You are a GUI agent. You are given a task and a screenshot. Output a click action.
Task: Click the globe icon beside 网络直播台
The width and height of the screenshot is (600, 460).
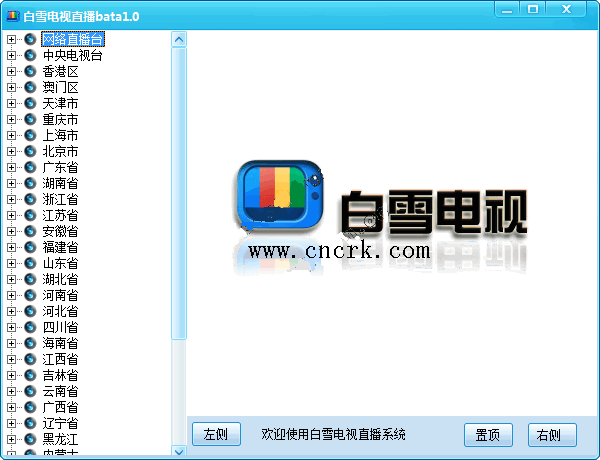(x=30, y=39)
